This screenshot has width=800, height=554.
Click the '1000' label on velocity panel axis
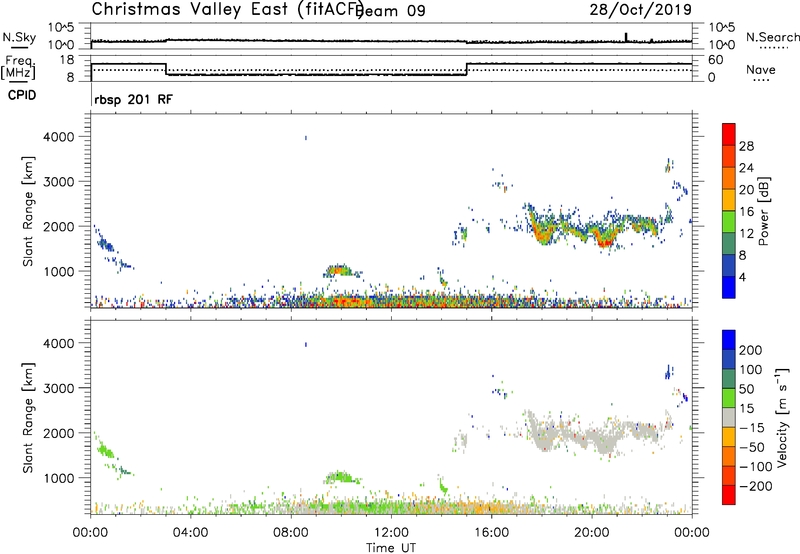tap(58, 477)
